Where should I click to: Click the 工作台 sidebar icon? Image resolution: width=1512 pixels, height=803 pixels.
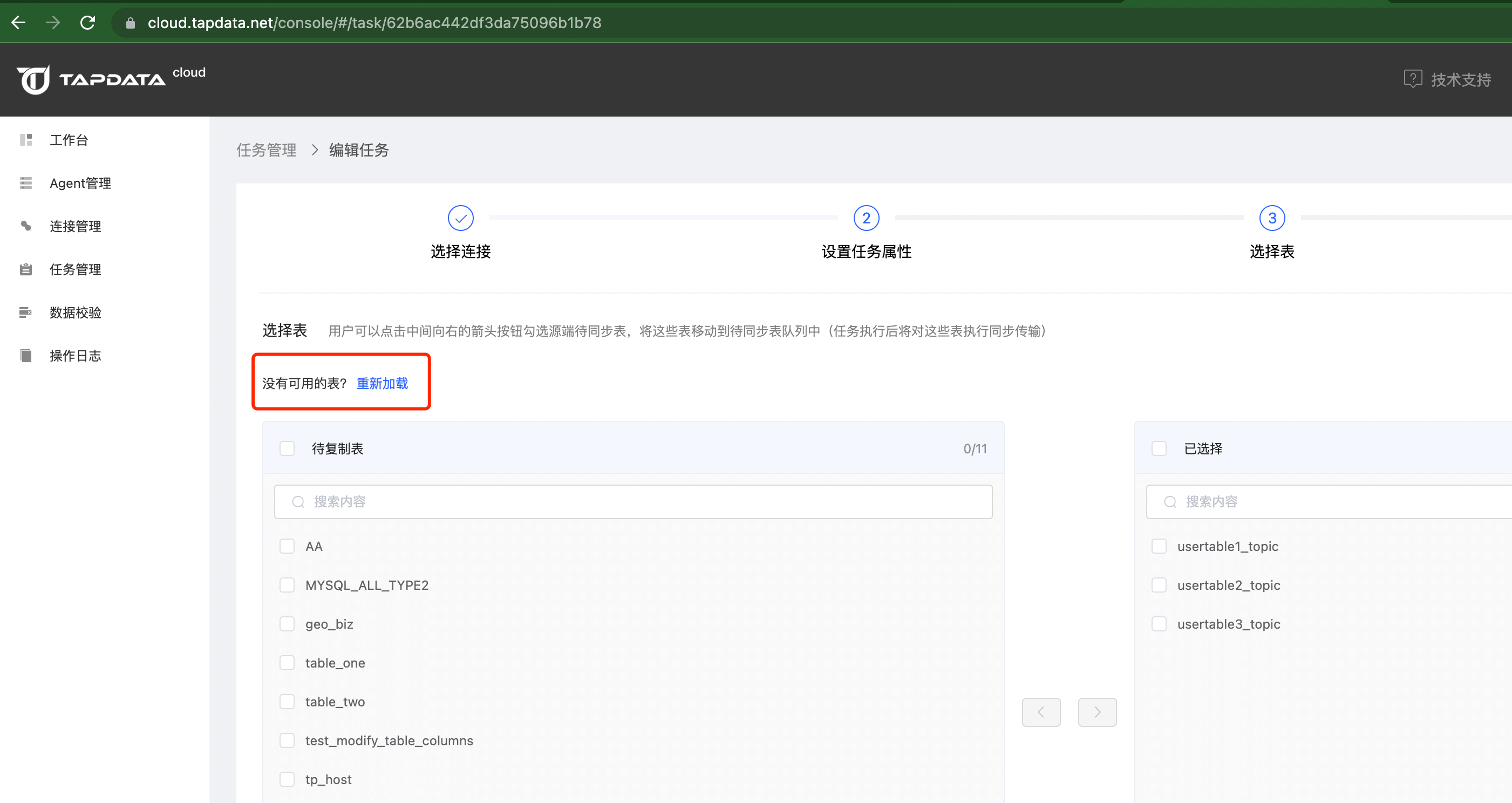click(26, 140)
